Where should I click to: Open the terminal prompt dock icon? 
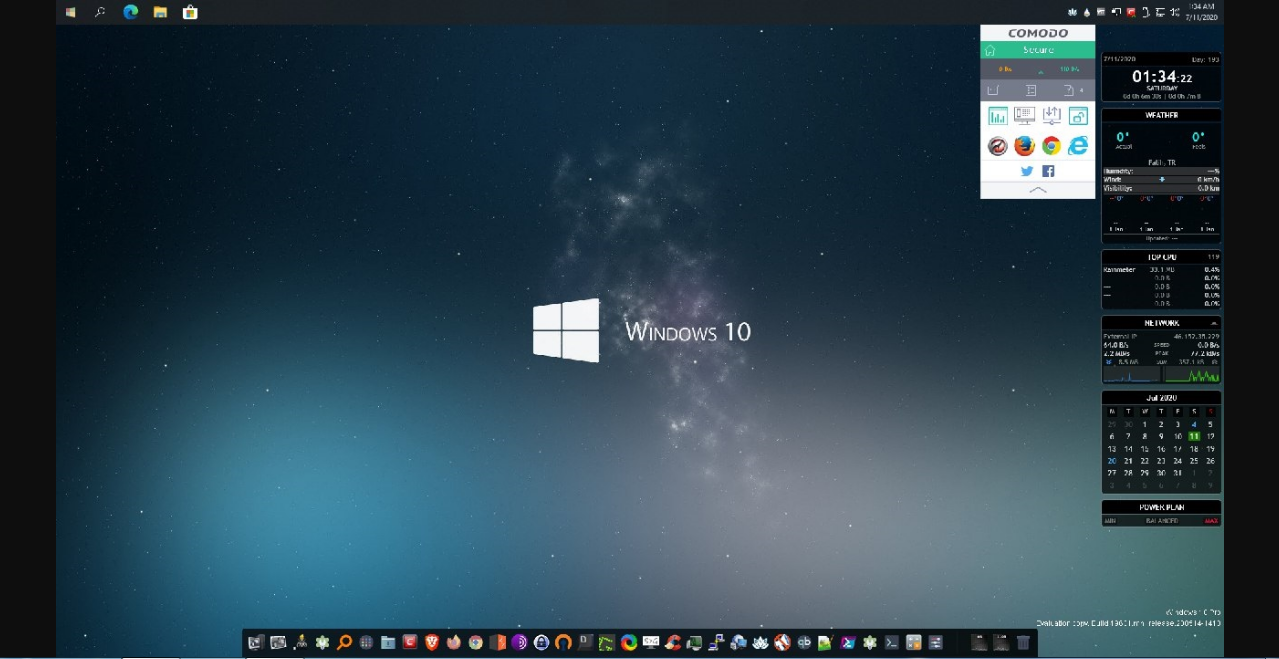pyautogui.click(x=891, y=642)
